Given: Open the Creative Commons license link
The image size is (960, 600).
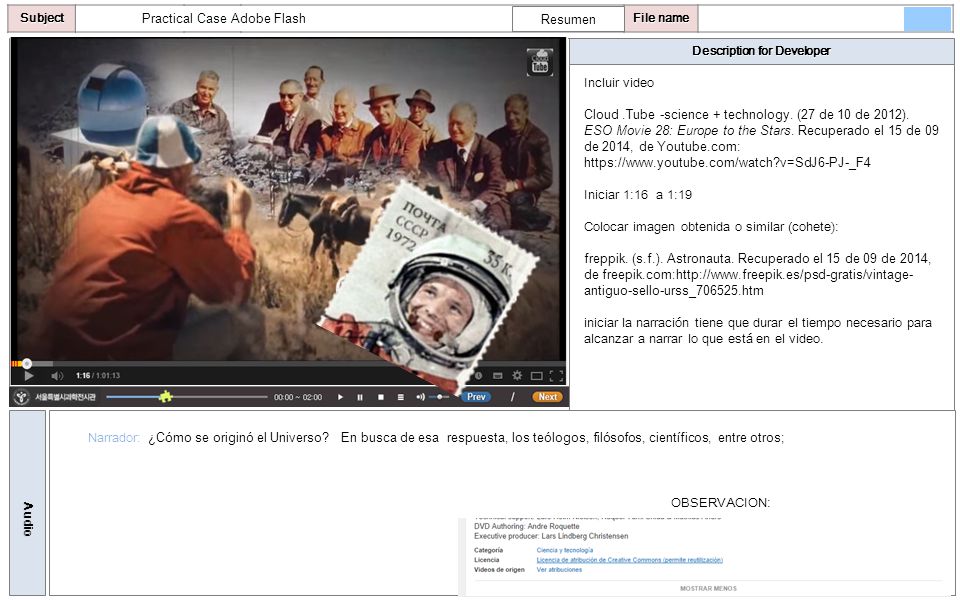Looking at the screenshot, I should pyautogui.click(x=629, y=560).
